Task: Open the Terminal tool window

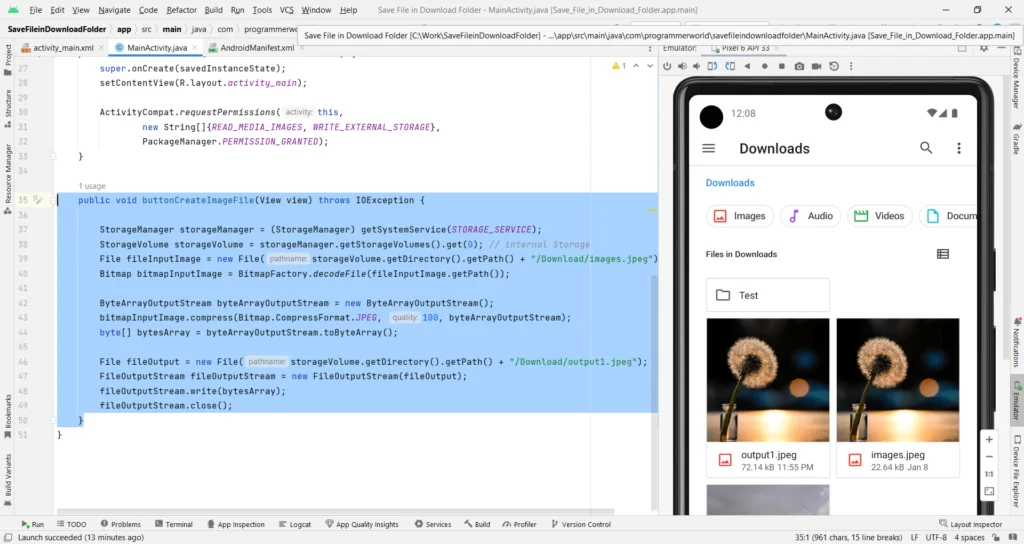Action: pyautogui.click(x=174, y=524)
